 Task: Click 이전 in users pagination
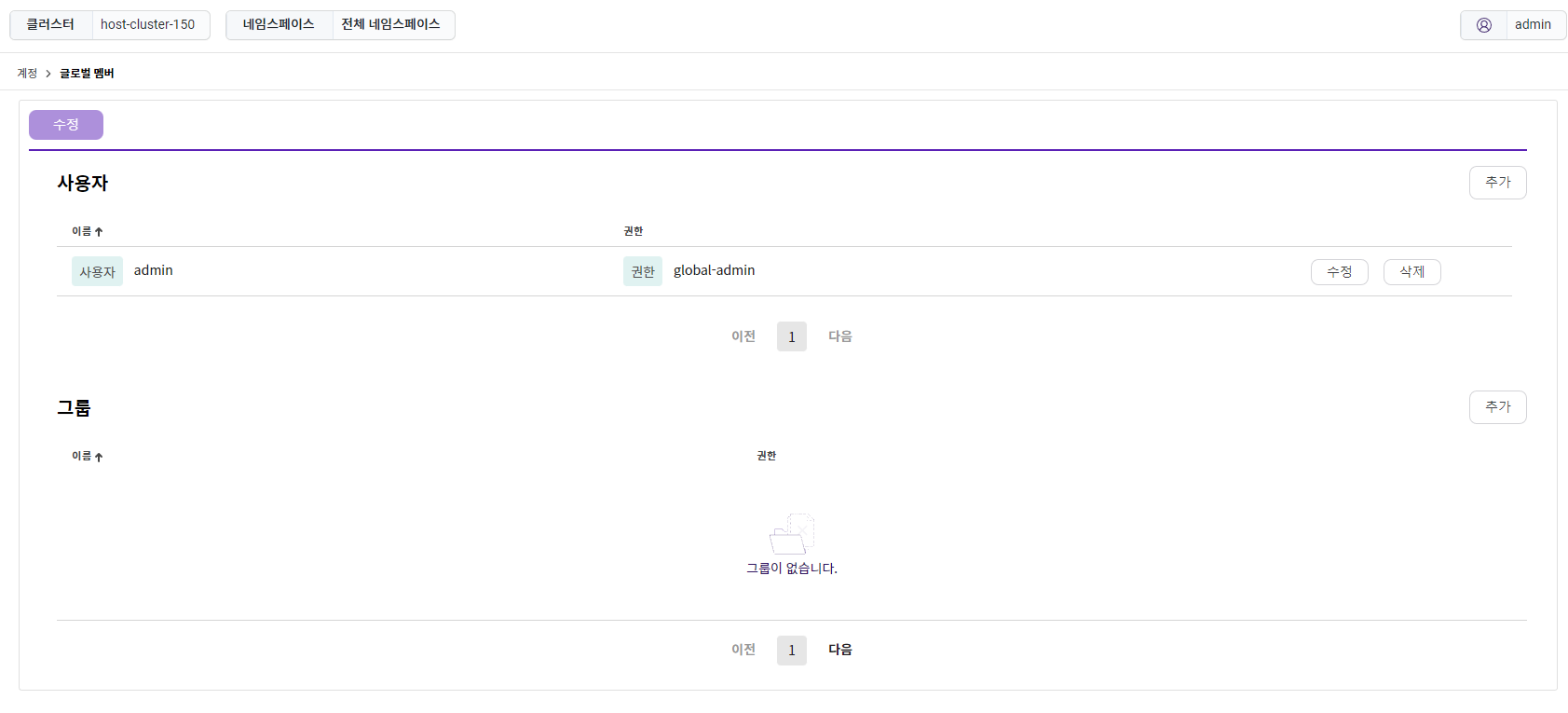pyautogui.click(x=743, y=336)
